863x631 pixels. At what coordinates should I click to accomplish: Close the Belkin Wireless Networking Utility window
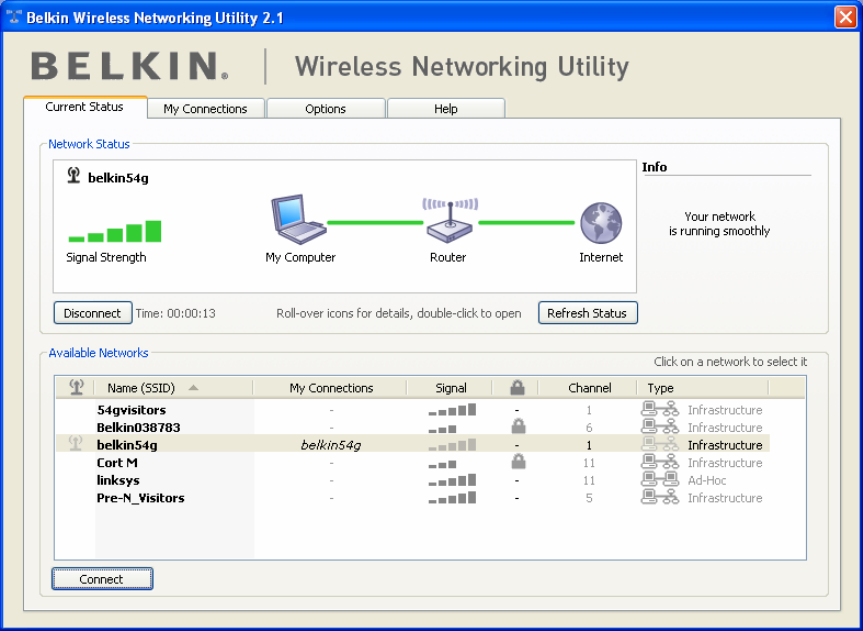tap(845, 17)
